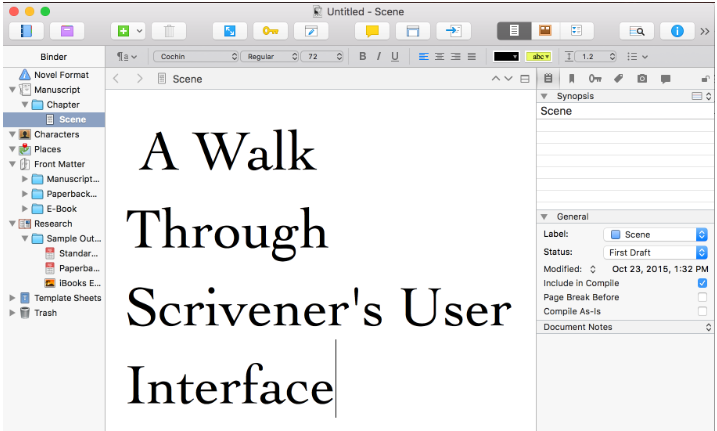Click the Wrap in layout icon
Screen dimensions: 717x431
coord(413,31)
